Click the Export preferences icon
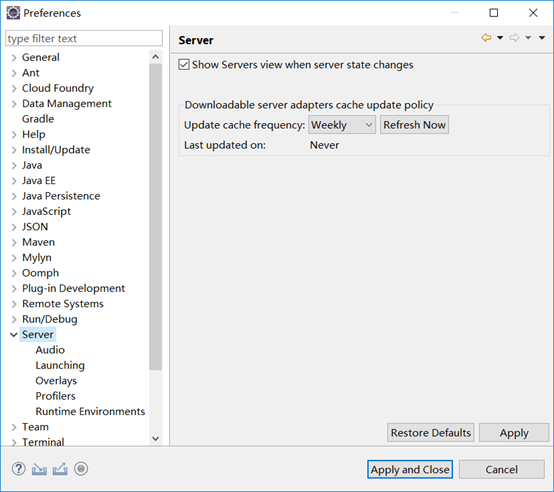The image size is (554, 492). coord(60,469)
